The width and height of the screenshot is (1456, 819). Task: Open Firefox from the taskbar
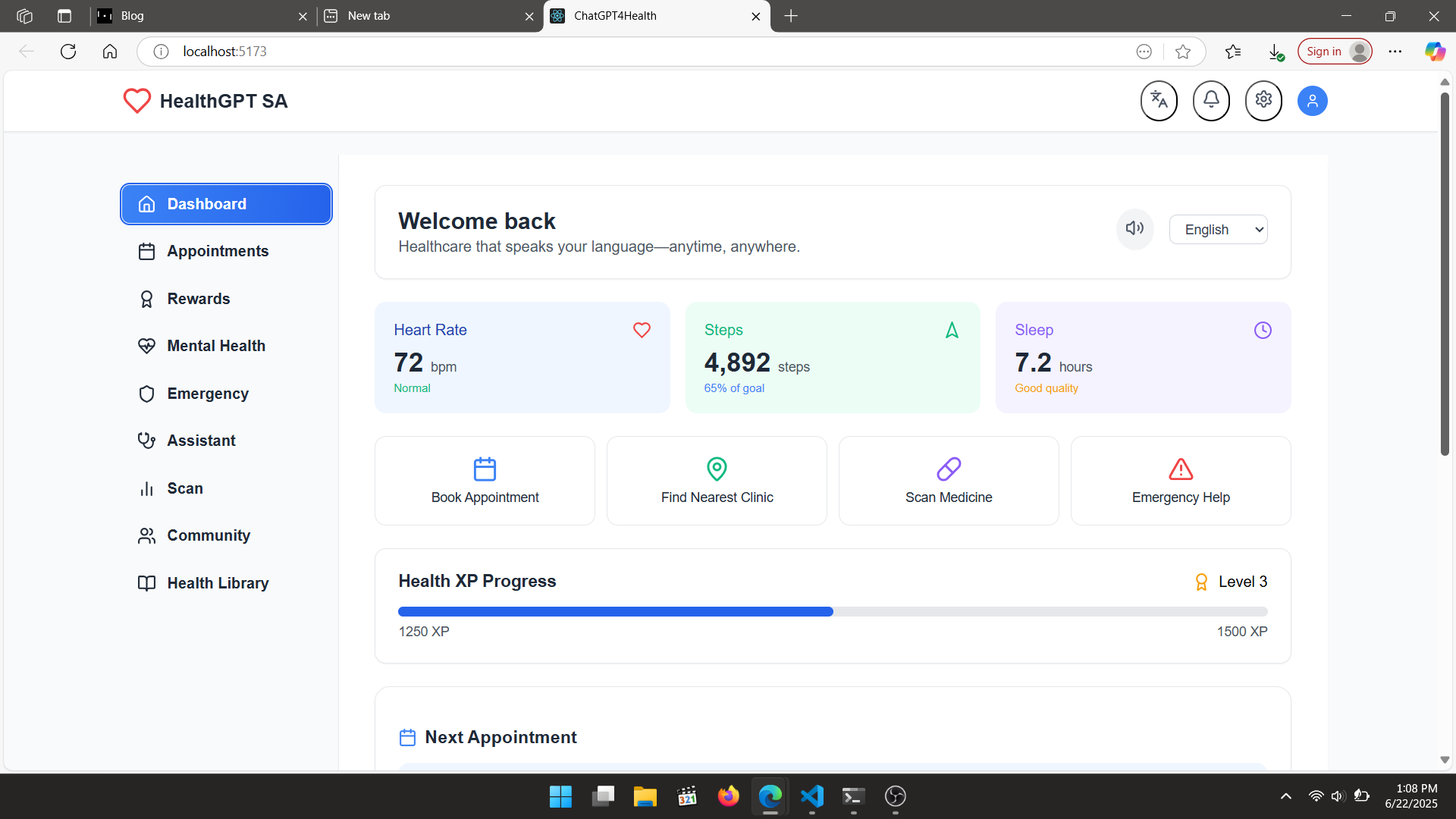tap(729, 796)
